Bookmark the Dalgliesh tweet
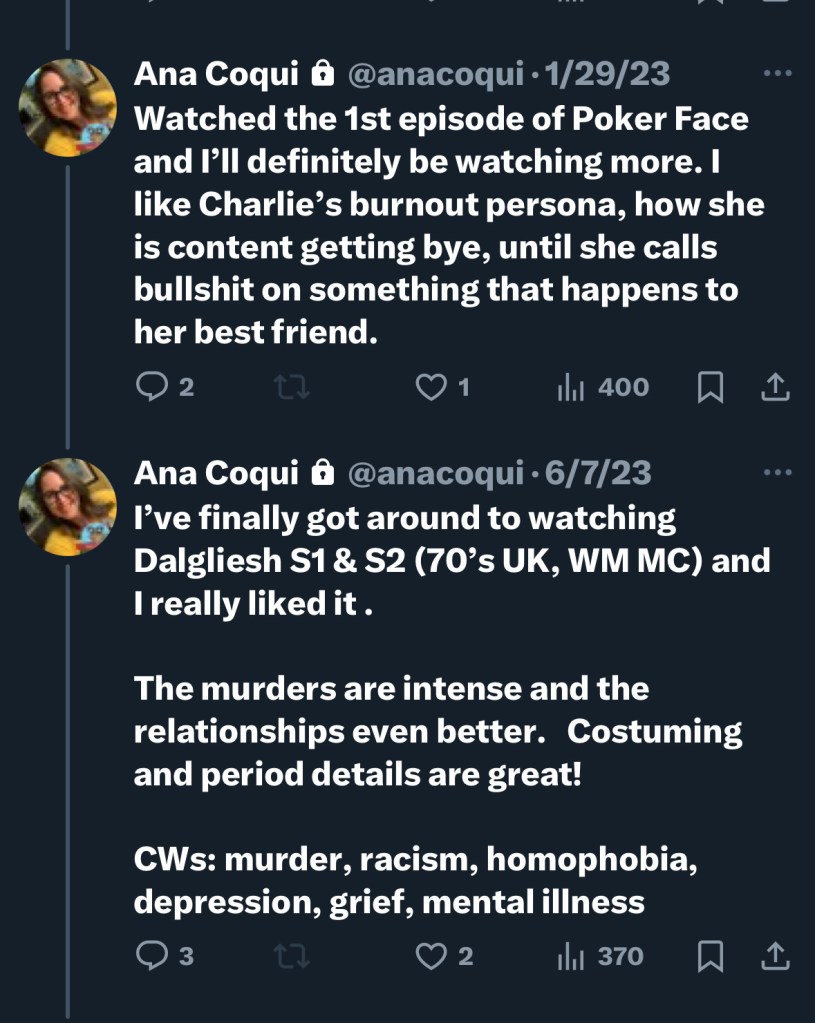Image resolution: width=815 pixels, height=1023 pixels. point(709,957)
